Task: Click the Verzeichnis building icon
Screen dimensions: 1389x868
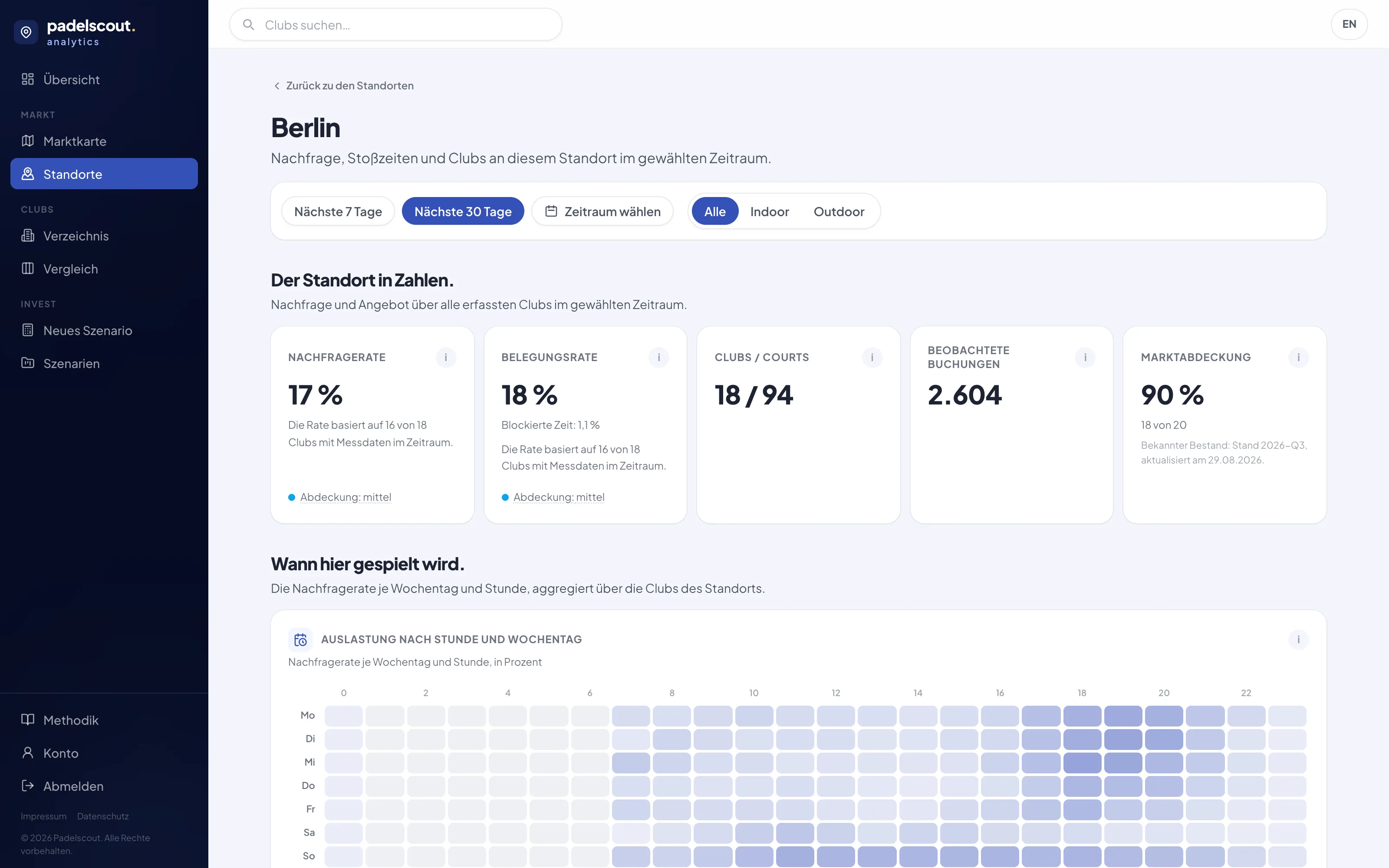Action: coord(27,235)
